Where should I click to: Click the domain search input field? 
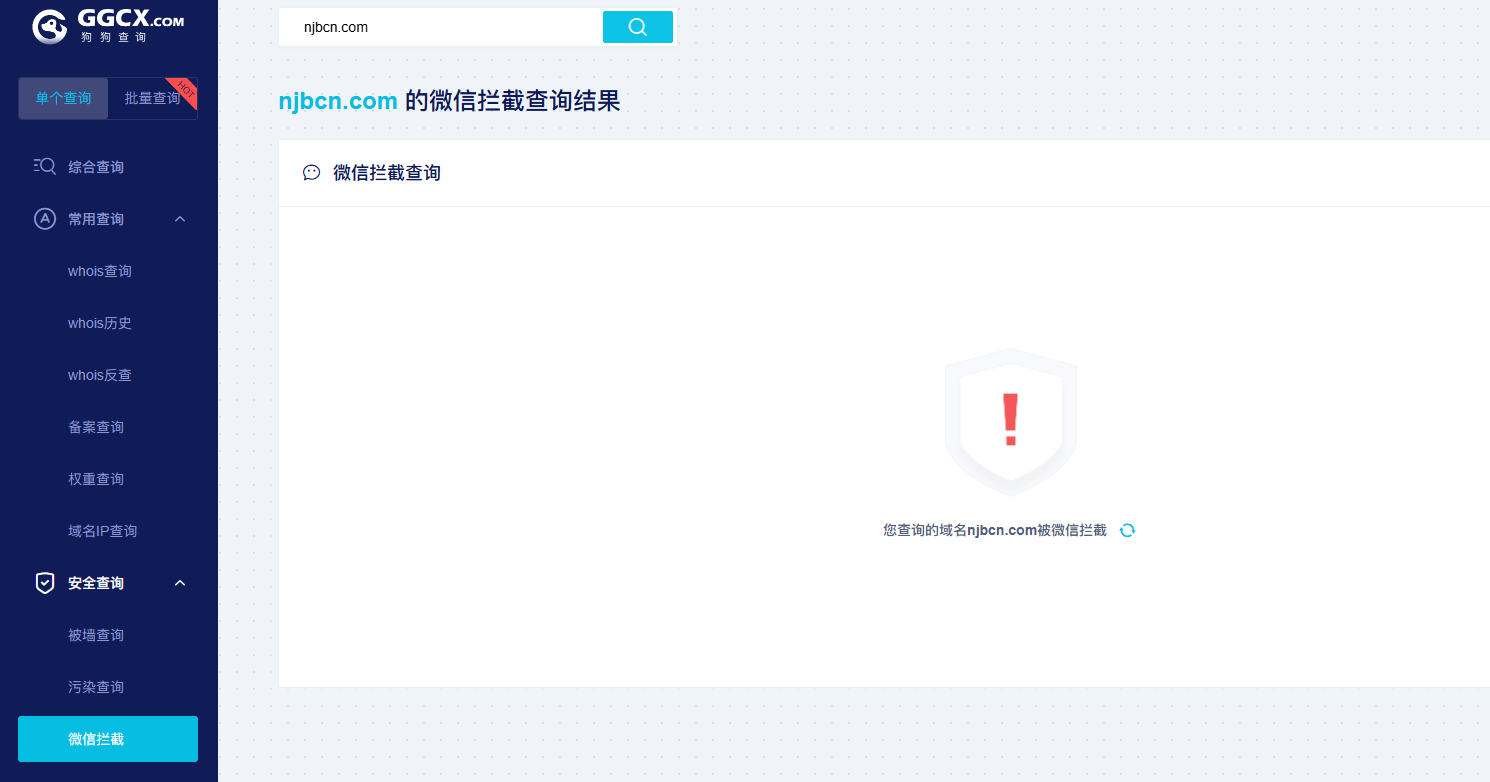coord(441,27)
